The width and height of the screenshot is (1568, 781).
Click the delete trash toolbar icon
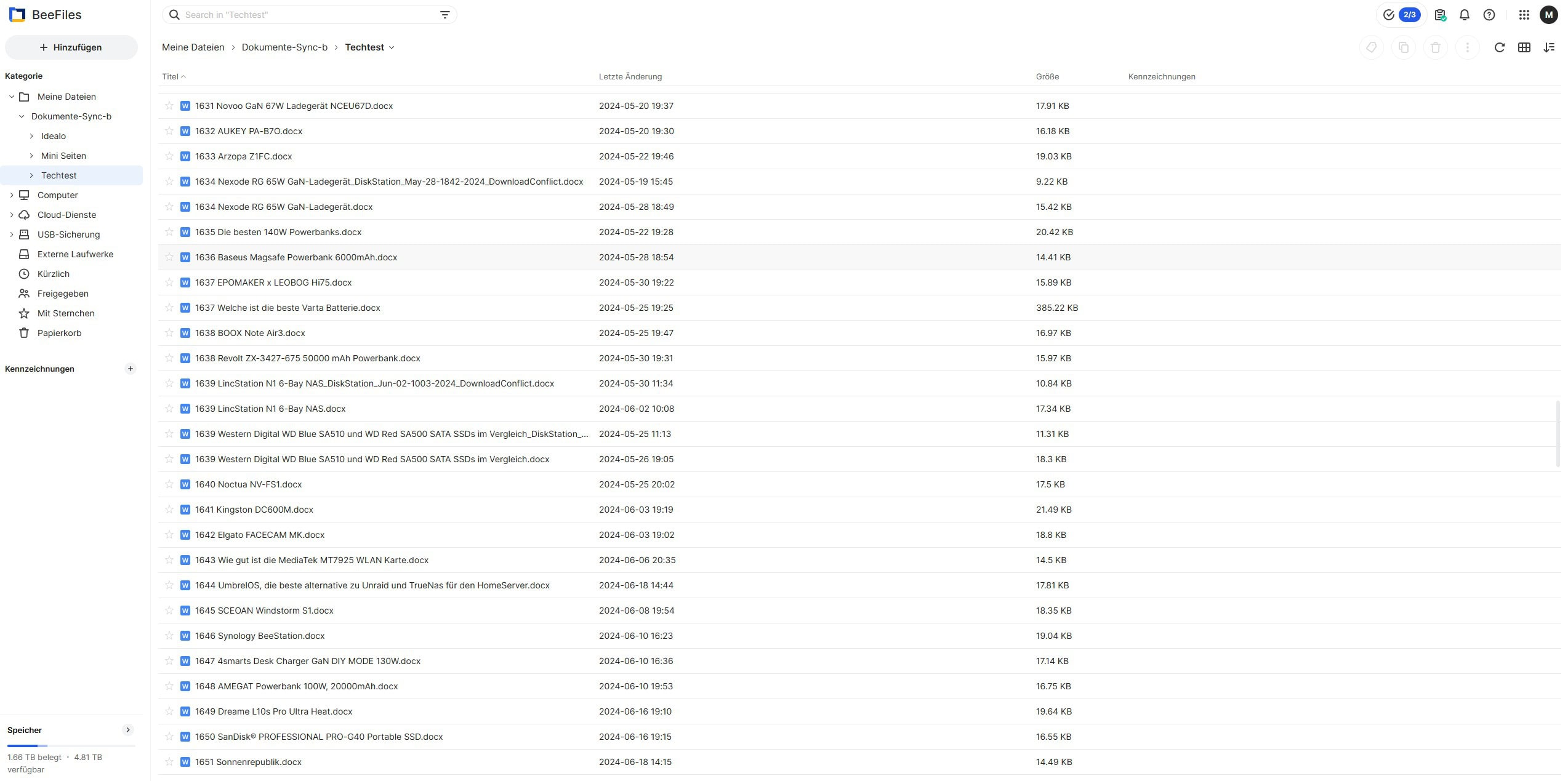click(1436, 47)
